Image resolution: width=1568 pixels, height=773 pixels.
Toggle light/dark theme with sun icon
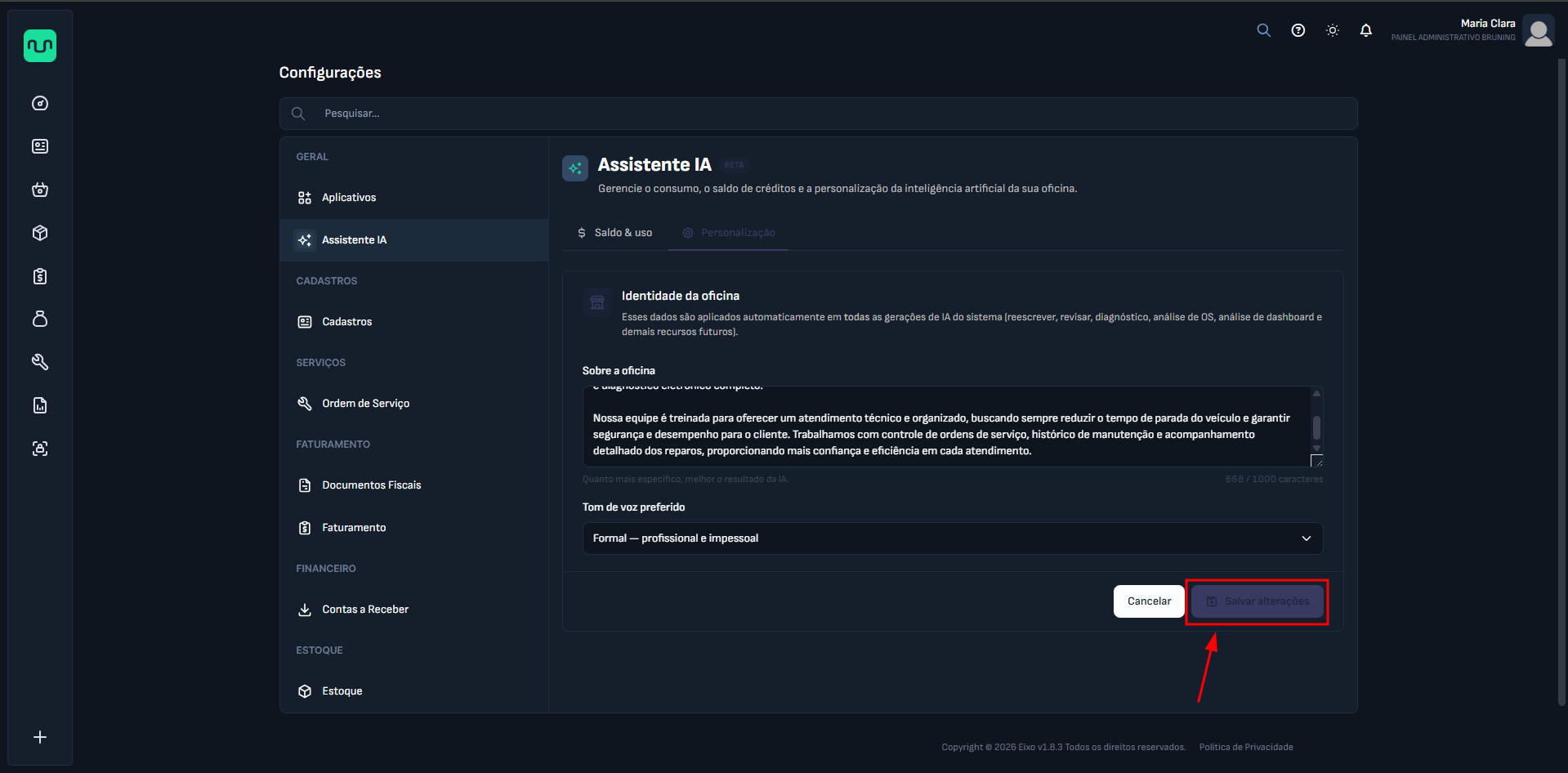(1333, 30)
